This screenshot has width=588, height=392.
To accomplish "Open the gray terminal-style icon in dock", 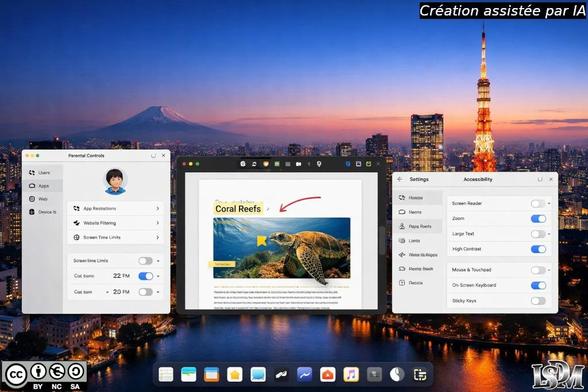I will [x=374, y=374].
